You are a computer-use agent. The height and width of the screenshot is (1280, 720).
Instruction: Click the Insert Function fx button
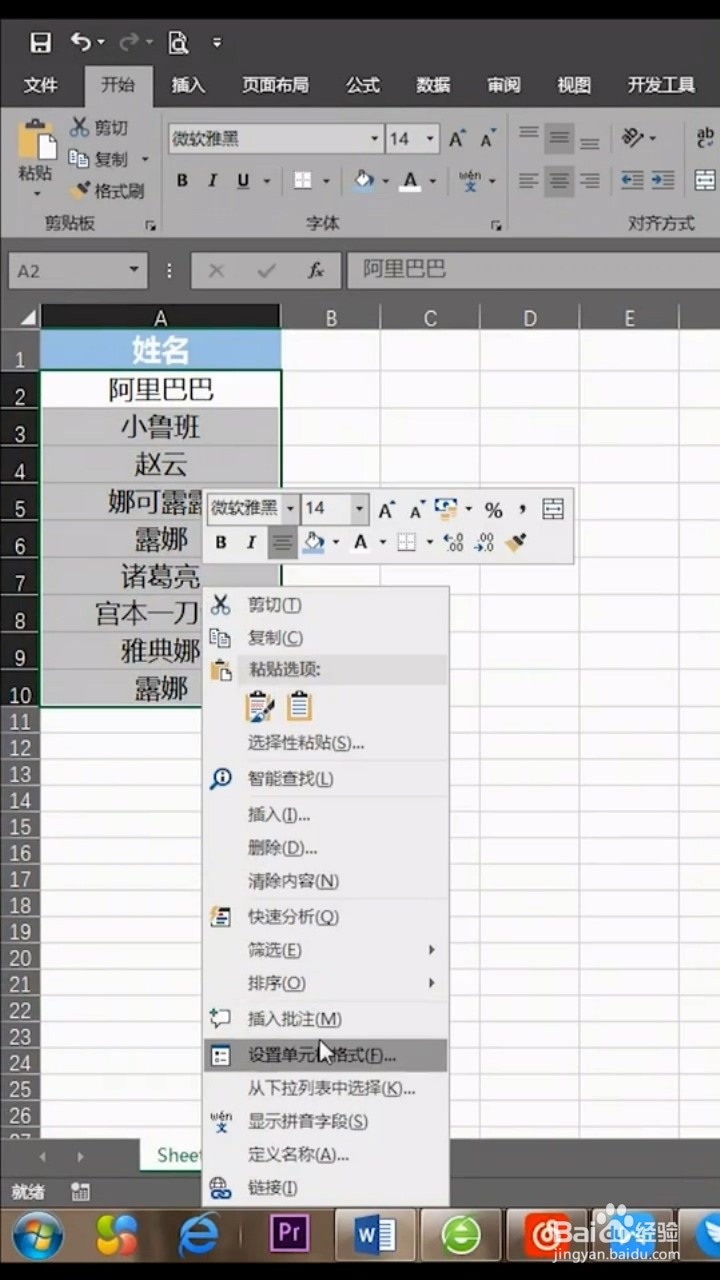[316, 271]
